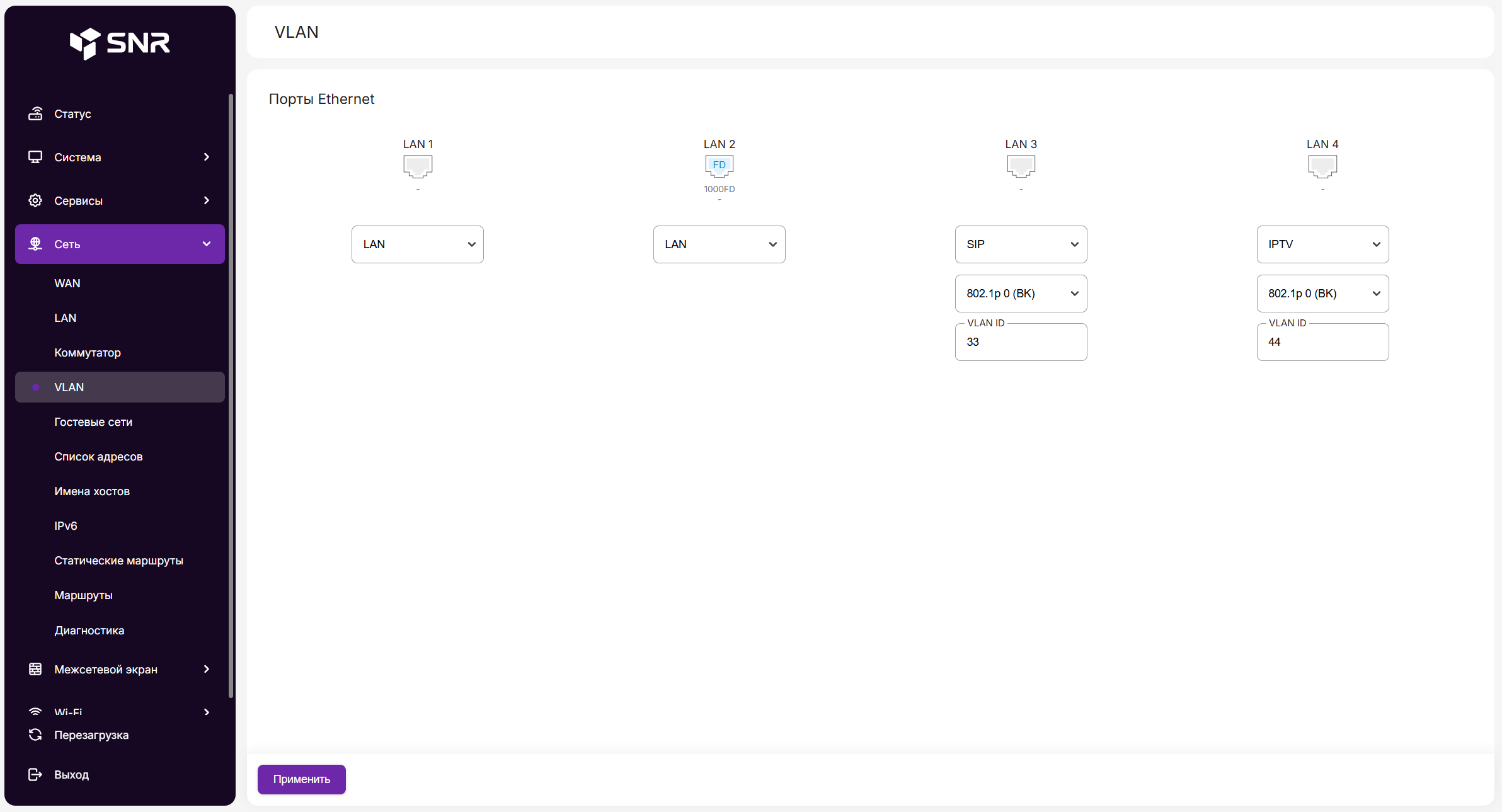
Task: Open the WAN settings page
Action: point(67,283)
